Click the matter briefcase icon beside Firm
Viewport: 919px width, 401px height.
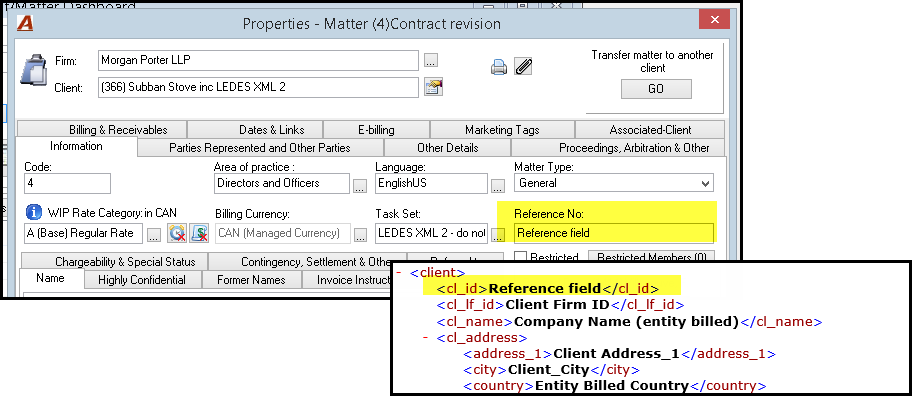[x=33, y=70]
